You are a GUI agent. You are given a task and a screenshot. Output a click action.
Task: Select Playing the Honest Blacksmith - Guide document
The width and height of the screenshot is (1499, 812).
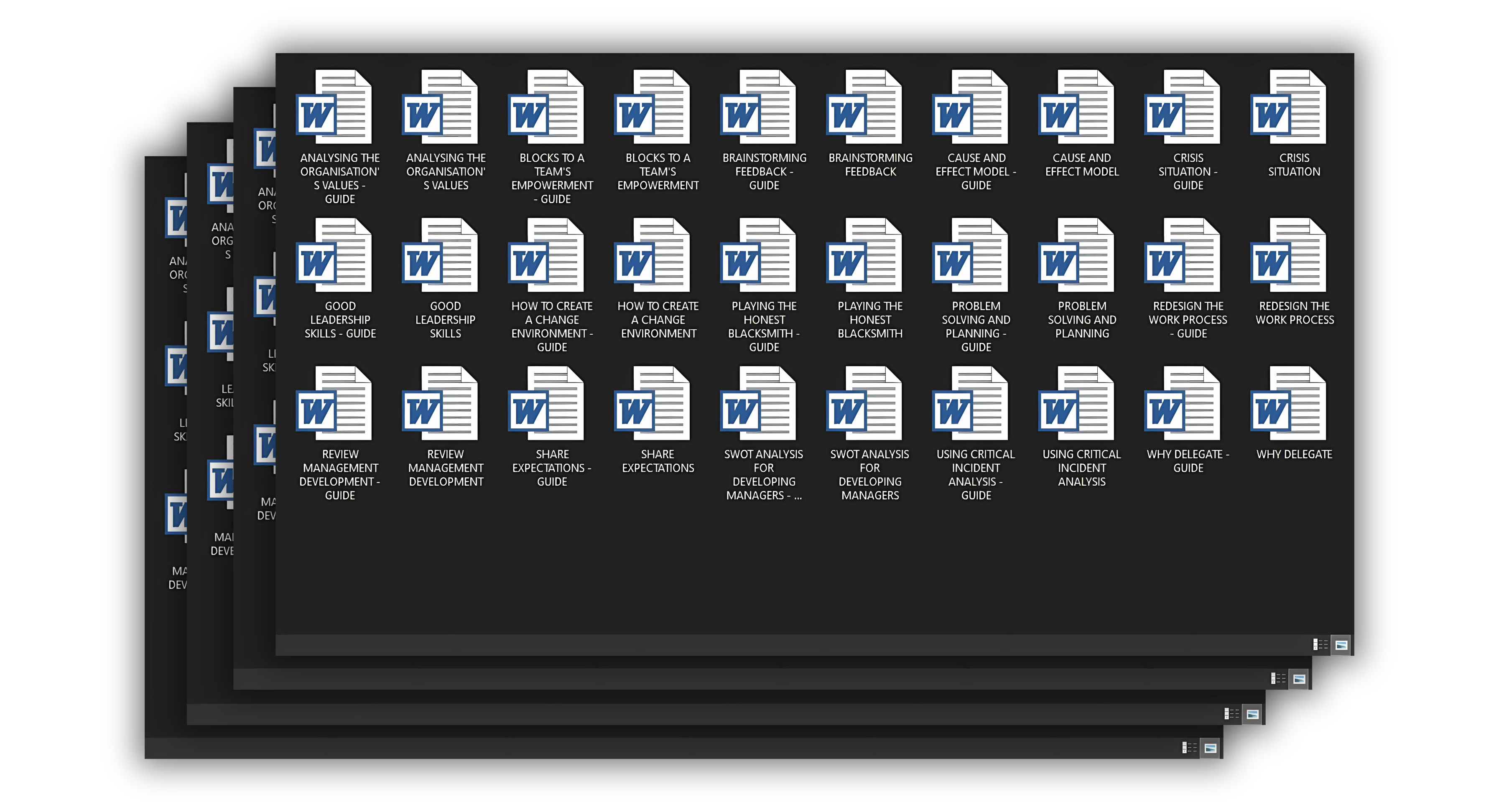(757, 256)
